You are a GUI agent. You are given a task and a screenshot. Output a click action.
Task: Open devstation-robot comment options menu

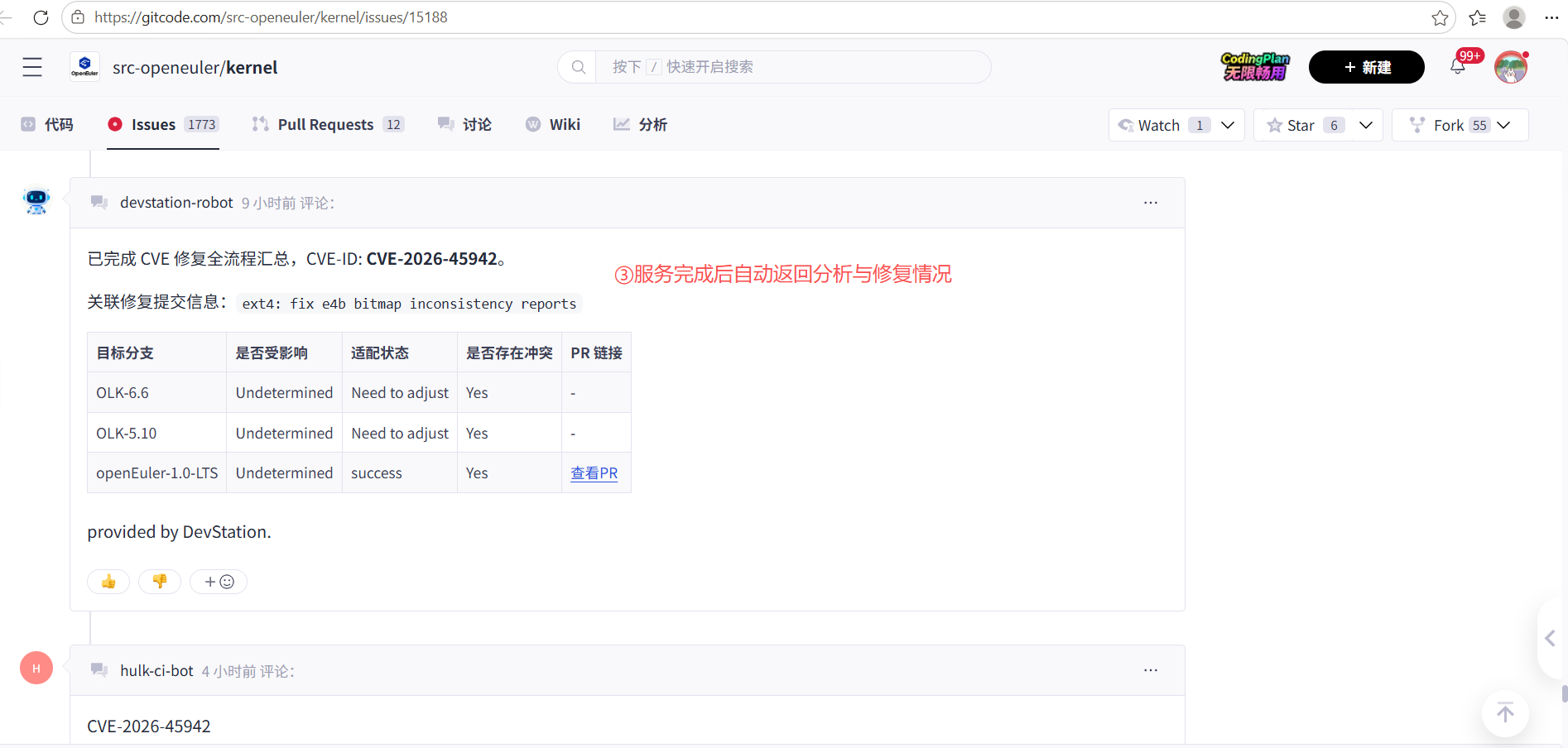(x=1151, y=203)
